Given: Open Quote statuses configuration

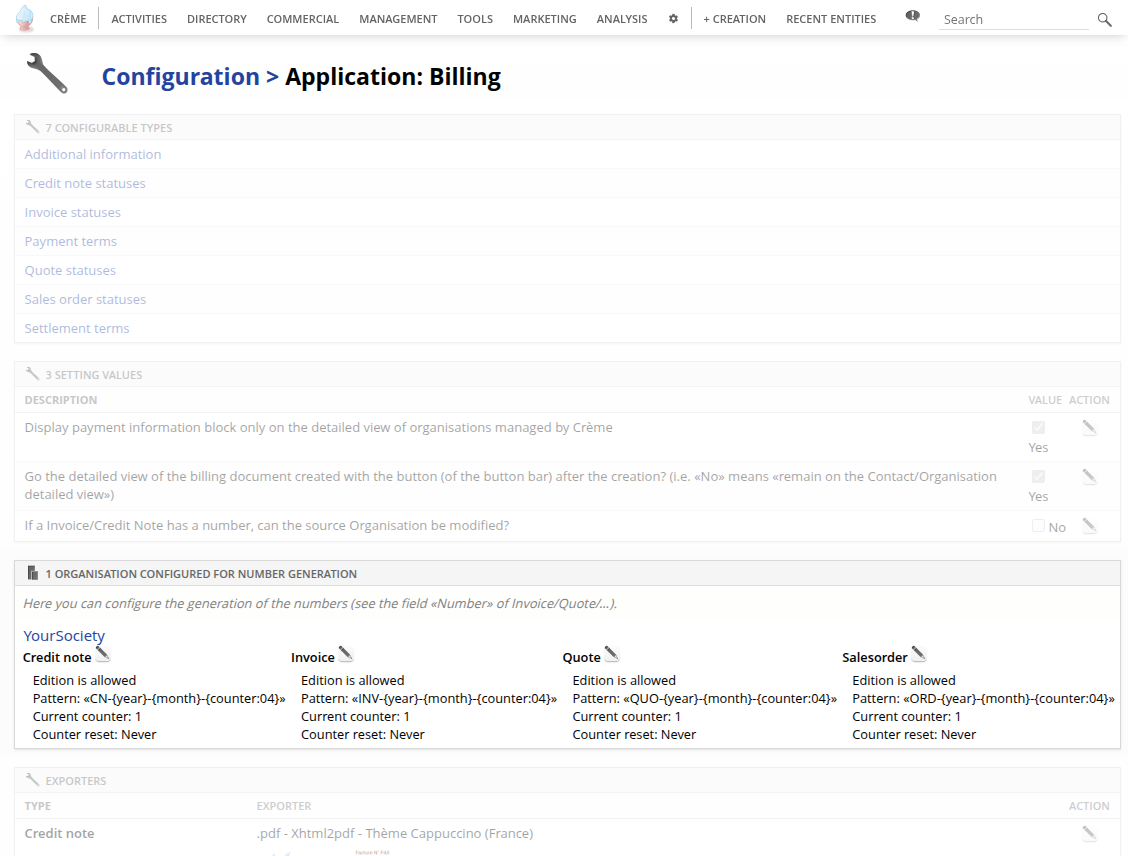Looking at the screenshot, I should pyautogui.click(x=70, y=270).
